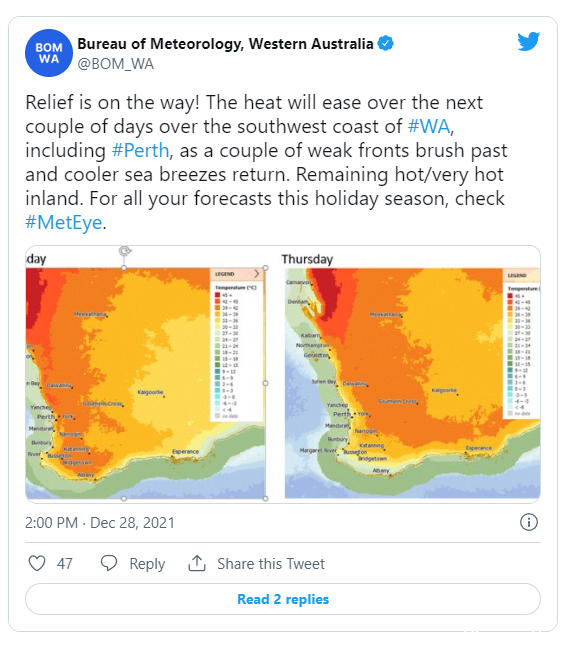Open the @BOM_WA handle link
Viewport: 573px width, 650px height.
click(116, 64)
